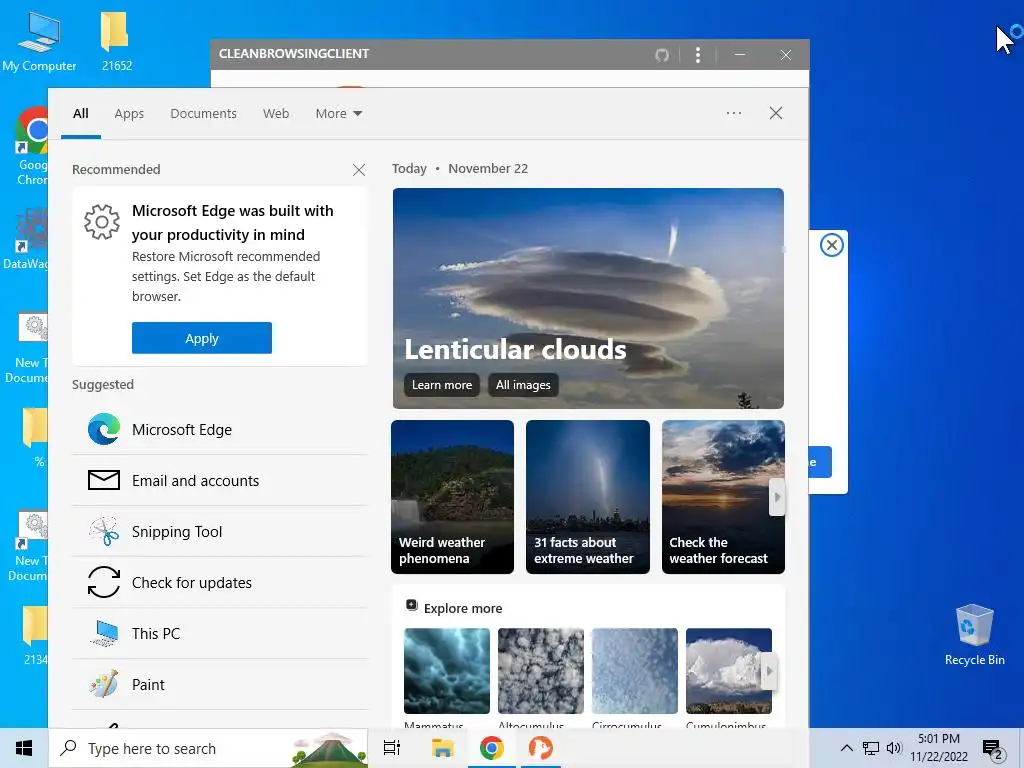Open Microsoft Edge from suggestions

pos(219,430)
